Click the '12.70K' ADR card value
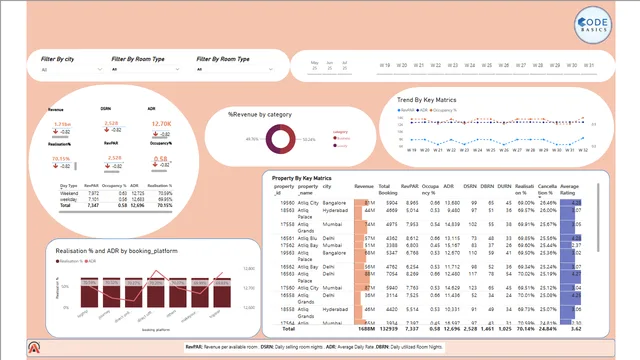This screenshot has width=640, height=360. (x=161, y=124)
